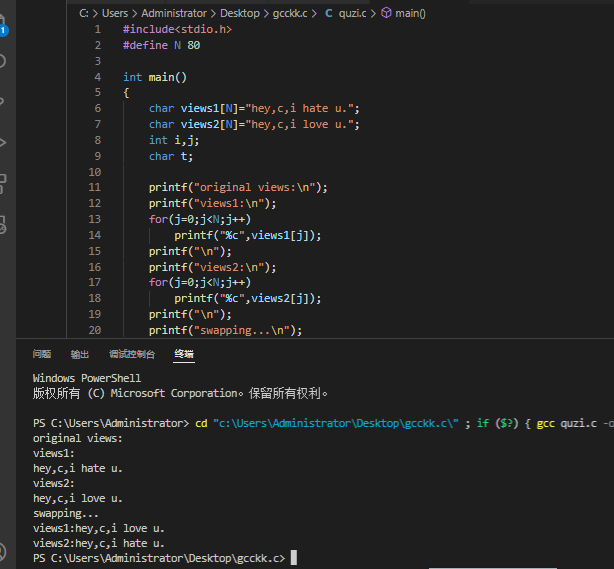Open the 'gcckk.c' folder breadcrumb
The width and height of the screenshot is (614, 569).
pyautogui.click(x=290, y=13)
